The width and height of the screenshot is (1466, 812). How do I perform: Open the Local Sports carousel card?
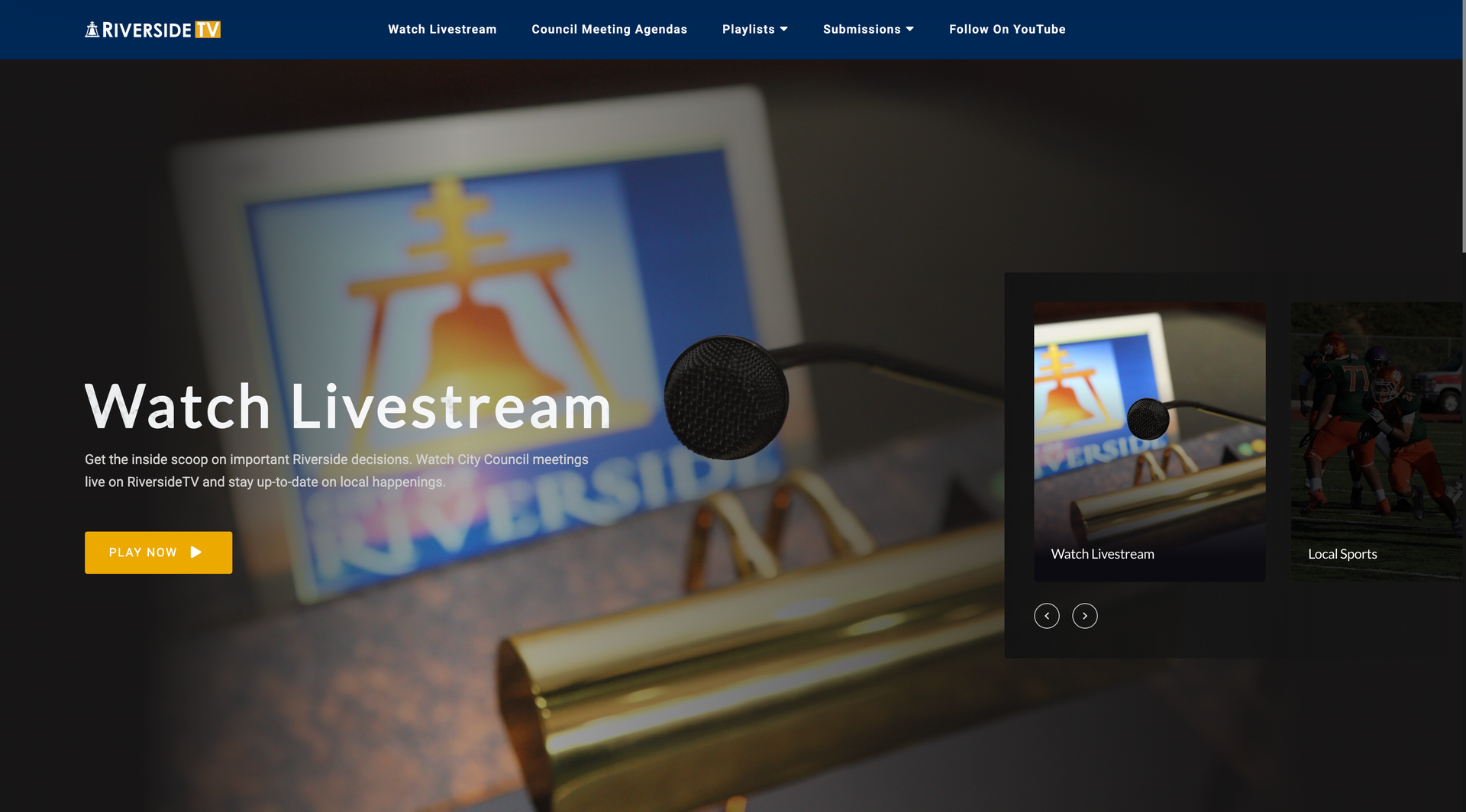tap(1382, 441)
